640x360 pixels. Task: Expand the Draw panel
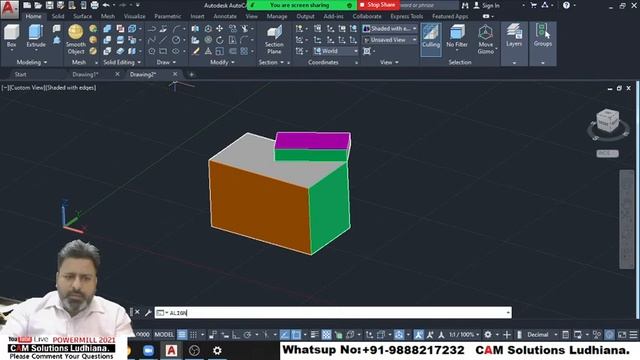(x=166, y=62)
